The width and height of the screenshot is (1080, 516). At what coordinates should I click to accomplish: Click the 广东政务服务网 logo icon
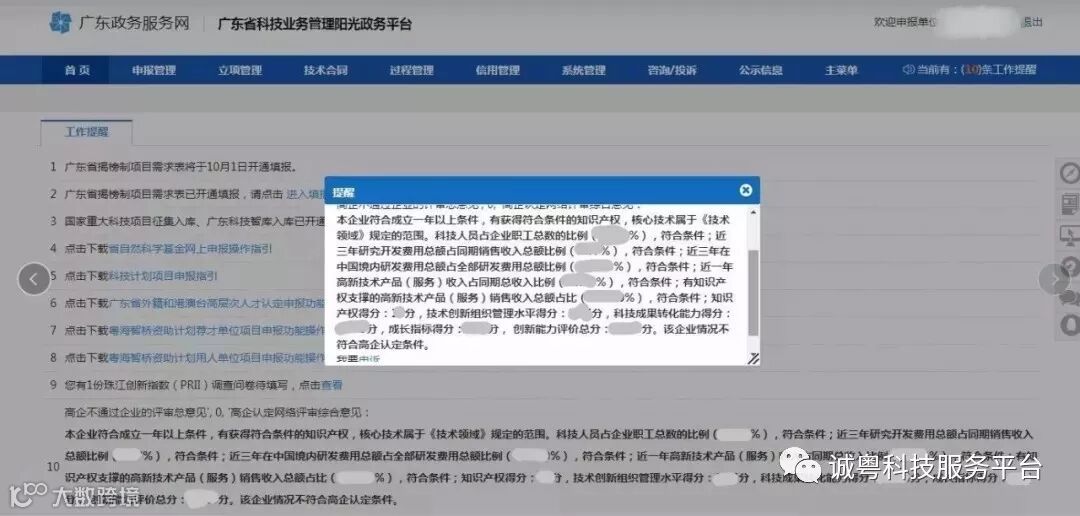(x=60, y=22)
